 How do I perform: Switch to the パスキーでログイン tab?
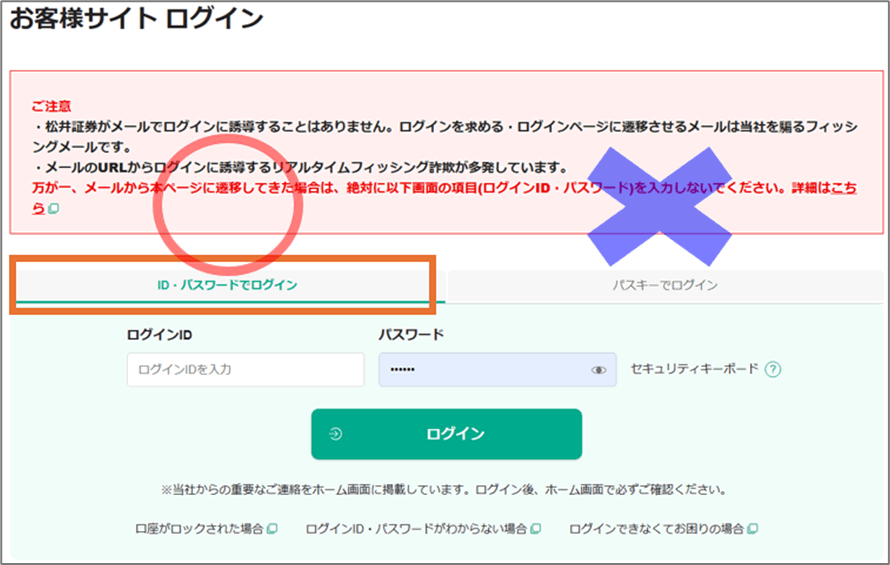tap(665, 285)
